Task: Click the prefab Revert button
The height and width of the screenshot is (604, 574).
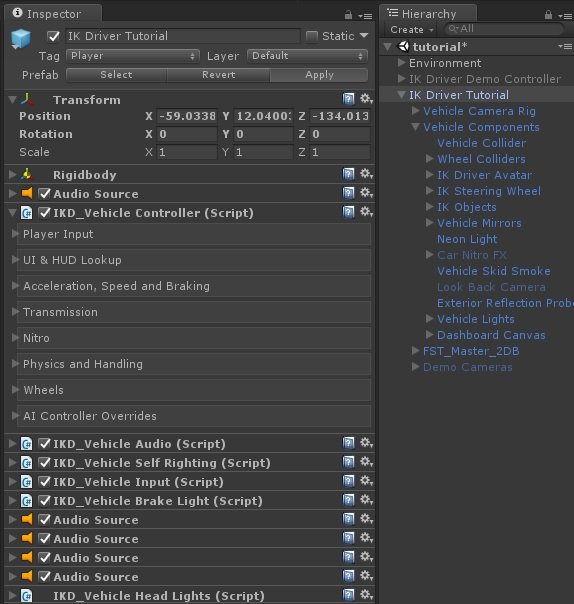Action: click(218, 75)
